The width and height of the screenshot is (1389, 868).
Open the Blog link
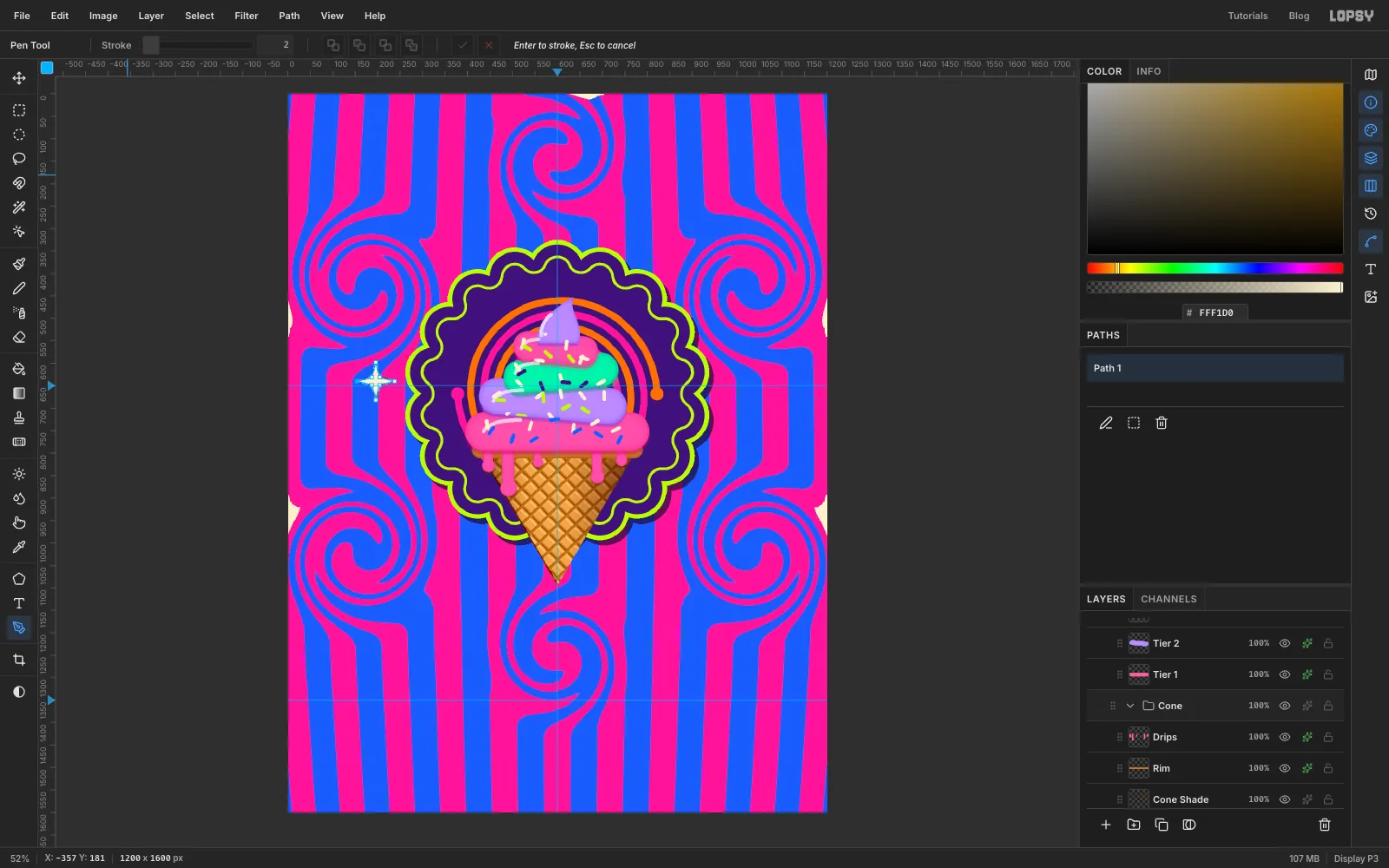pyautogui.click(x=1299, y=16)
